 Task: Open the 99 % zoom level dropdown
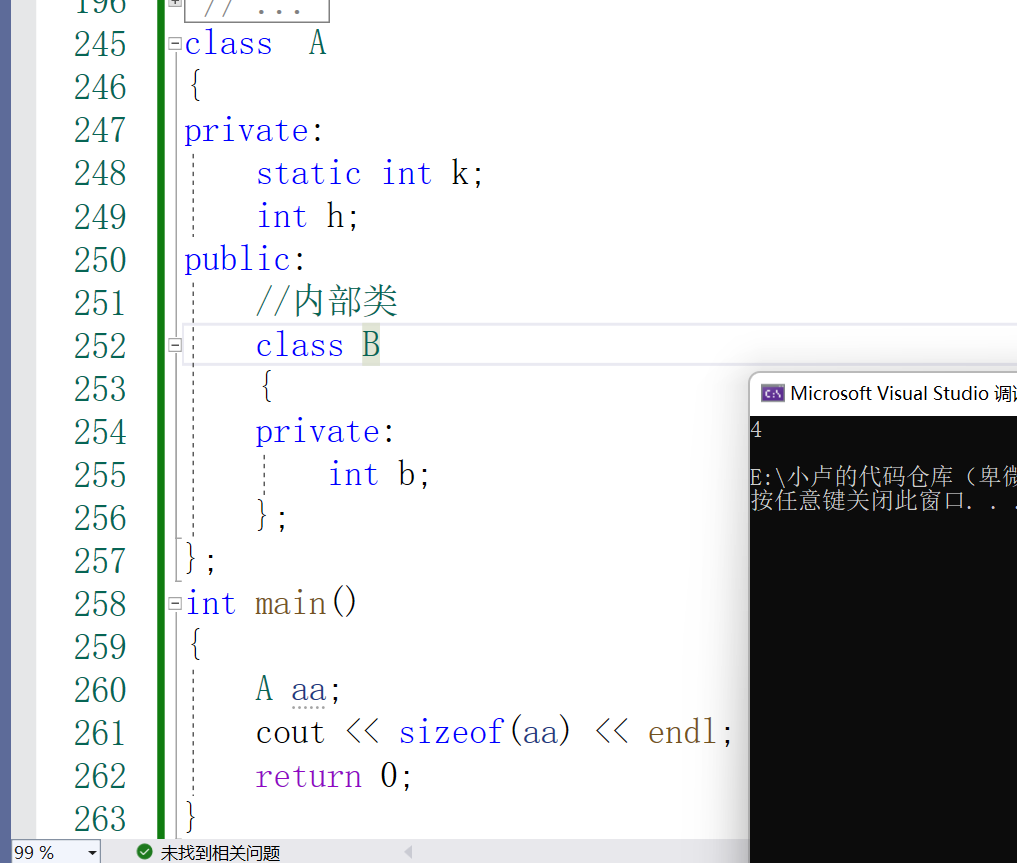point(92,852)
